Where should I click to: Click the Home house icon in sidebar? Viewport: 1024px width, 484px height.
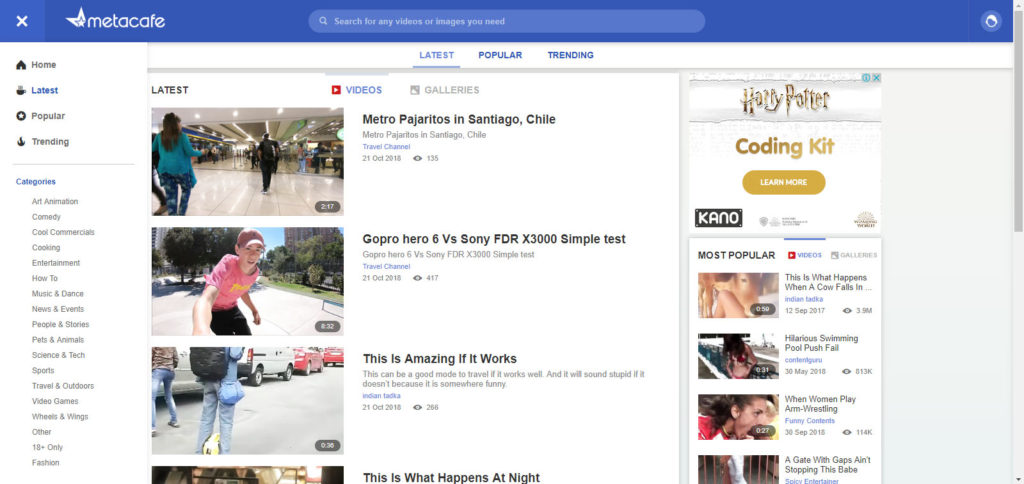21,65
